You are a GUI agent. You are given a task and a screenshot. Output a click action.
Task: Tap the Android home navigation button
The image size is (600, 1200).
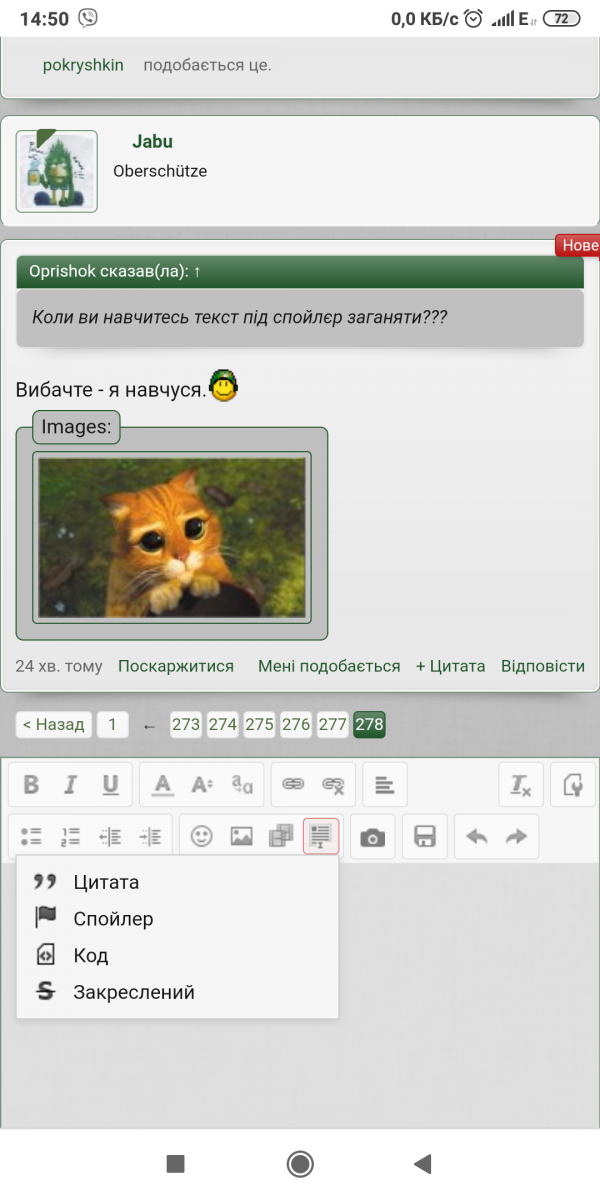coord(300,1163)
